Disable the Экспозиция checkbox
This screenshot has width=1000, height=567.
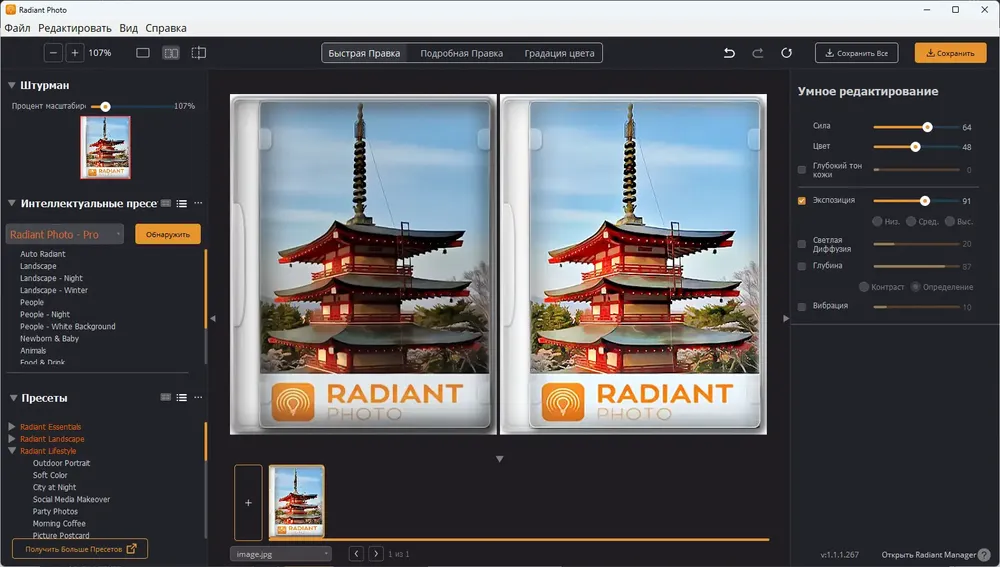tap(802, 200)
